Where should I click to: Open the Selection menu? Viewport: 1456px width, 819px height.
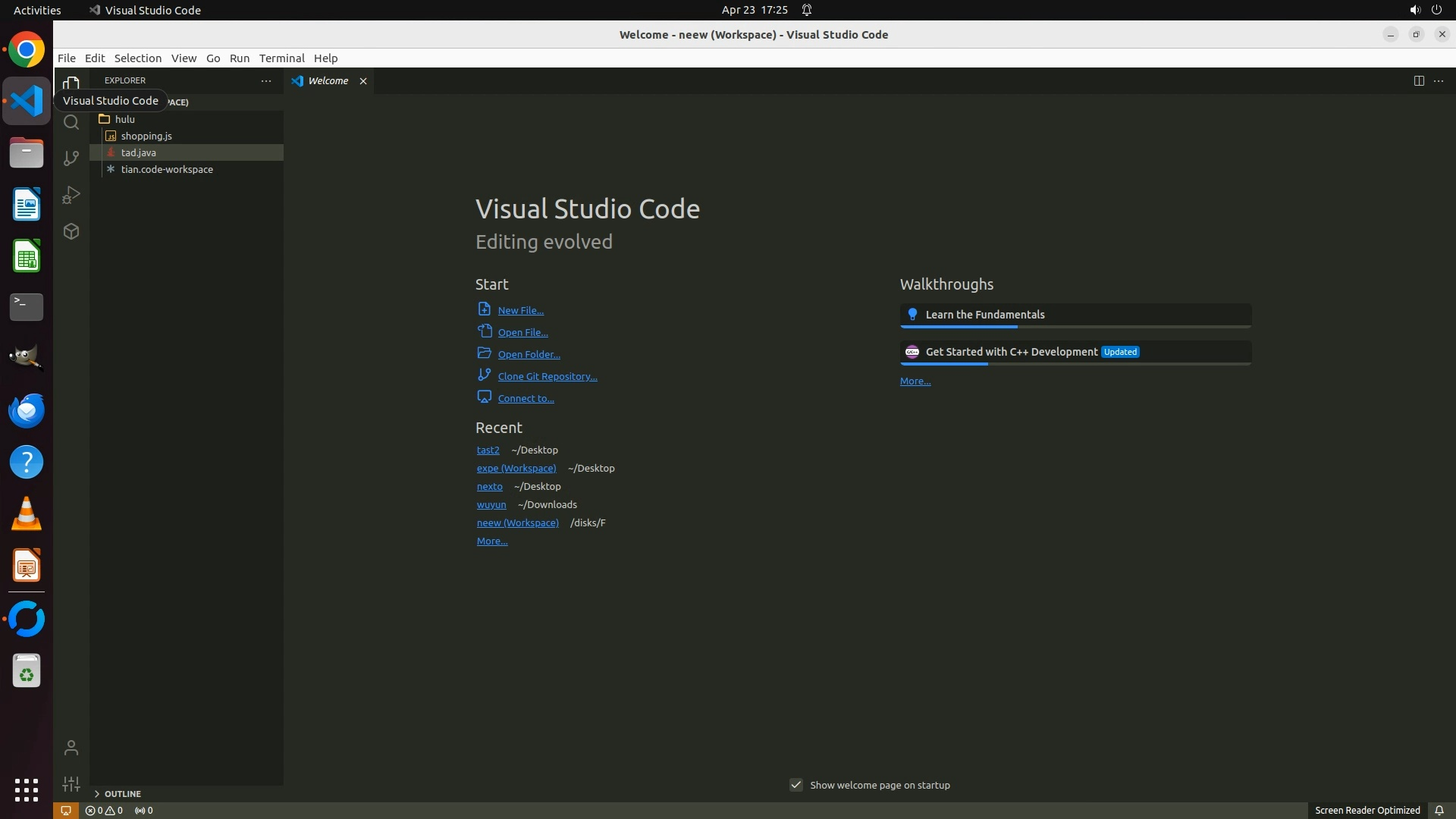click(x=137, y=58)
